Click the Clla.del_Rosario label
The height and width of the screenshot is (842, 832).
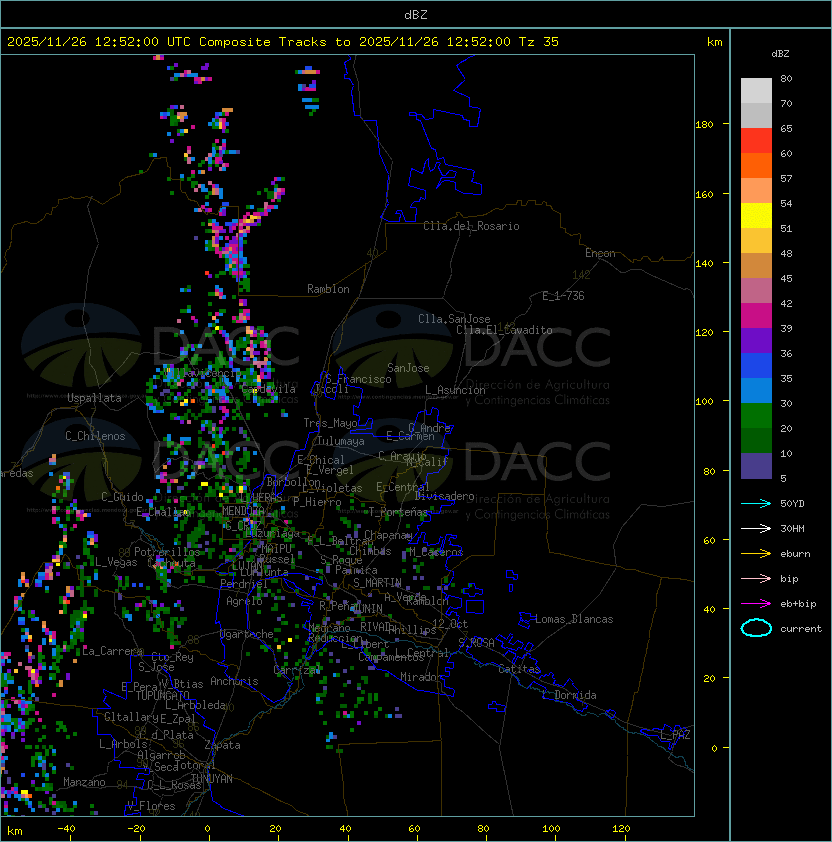click(x=471, y=226)
